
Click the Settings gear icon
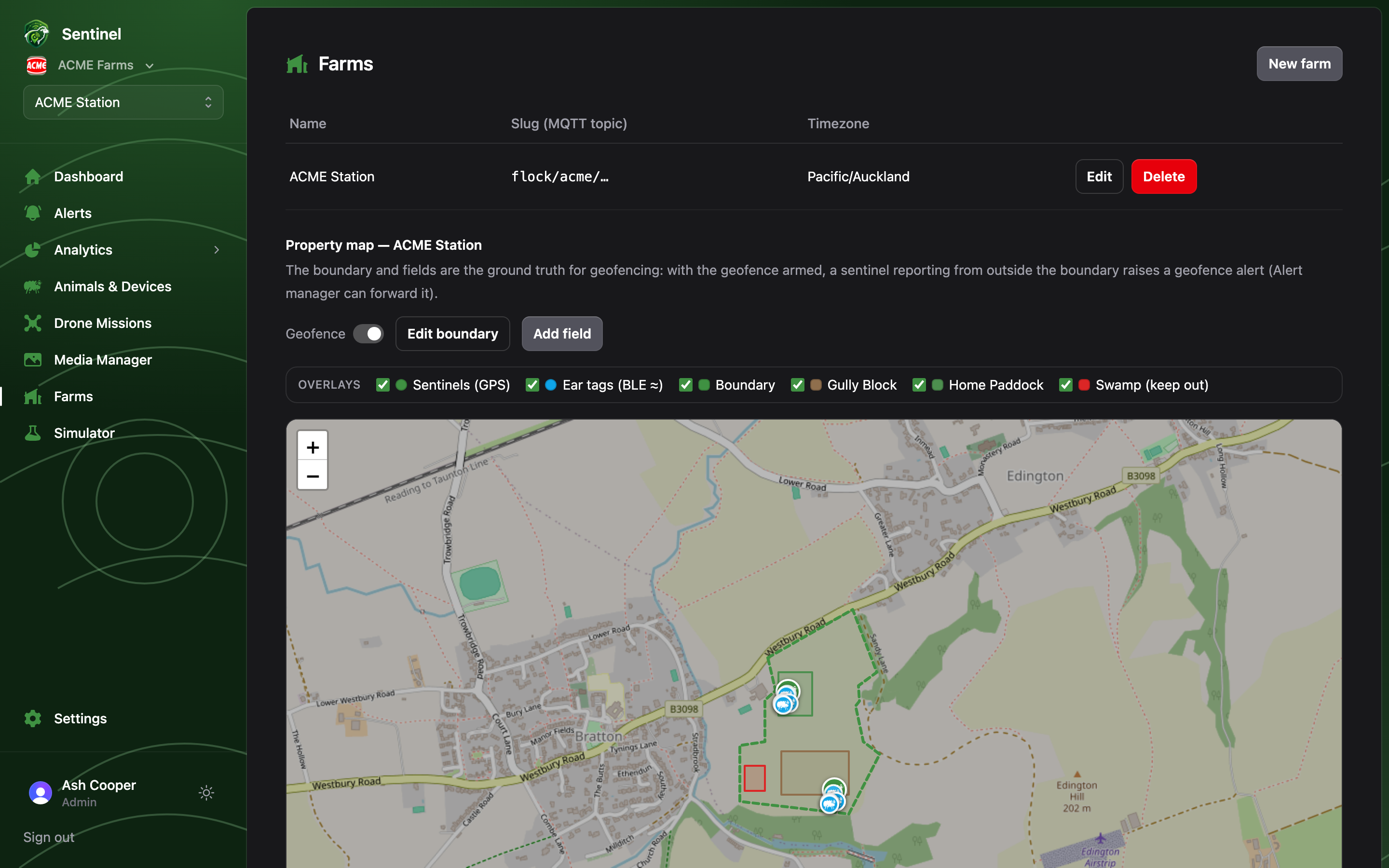click(33, 719)
